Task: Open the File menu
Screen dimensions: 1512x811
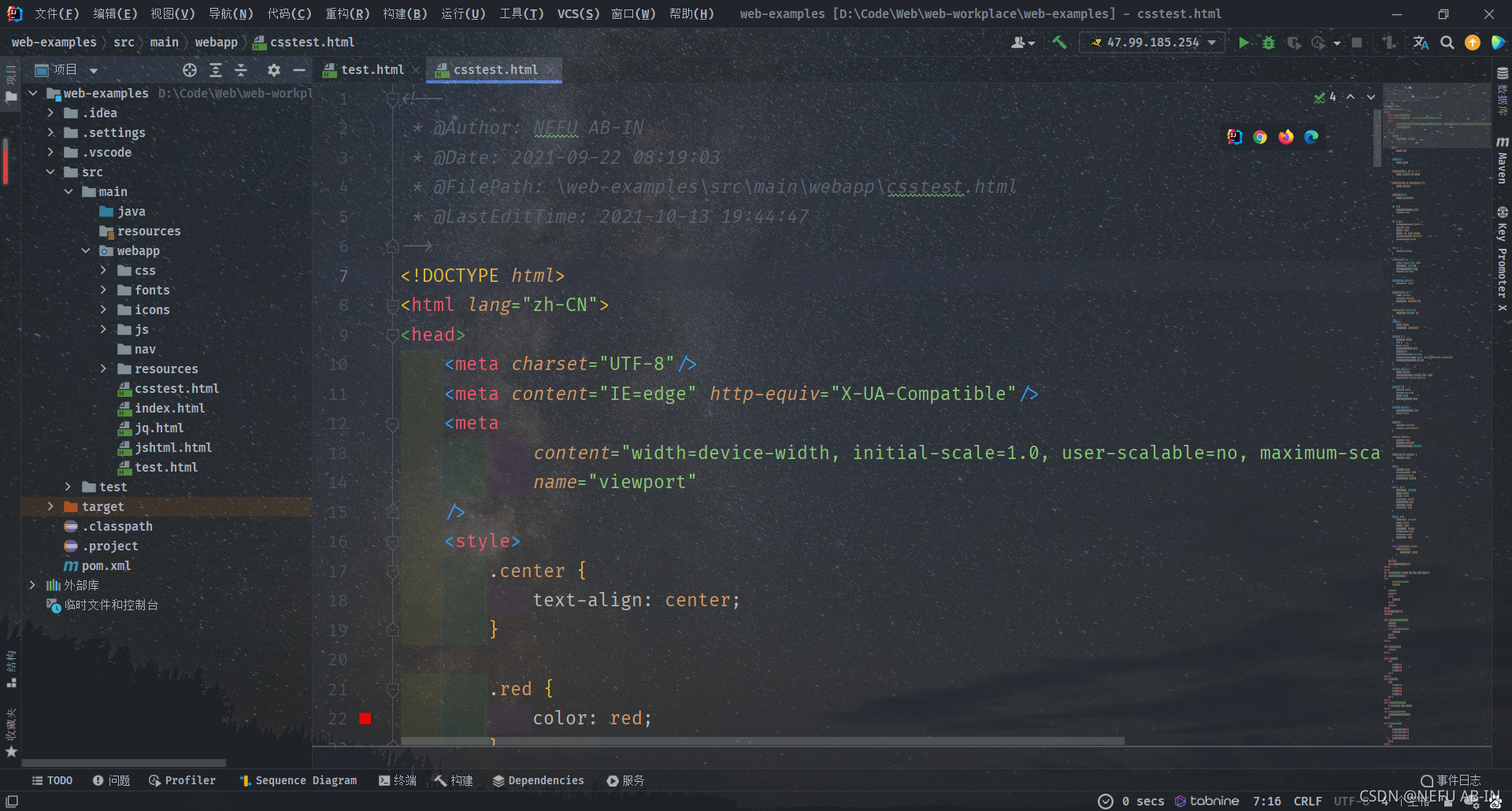Action: (x=57, y=13)
